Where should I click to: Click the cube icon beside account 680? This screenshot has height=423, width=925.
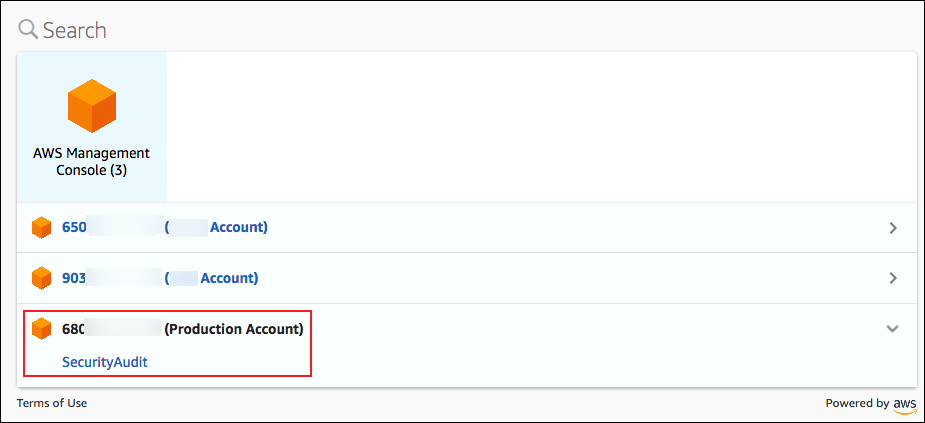point(41,328)
